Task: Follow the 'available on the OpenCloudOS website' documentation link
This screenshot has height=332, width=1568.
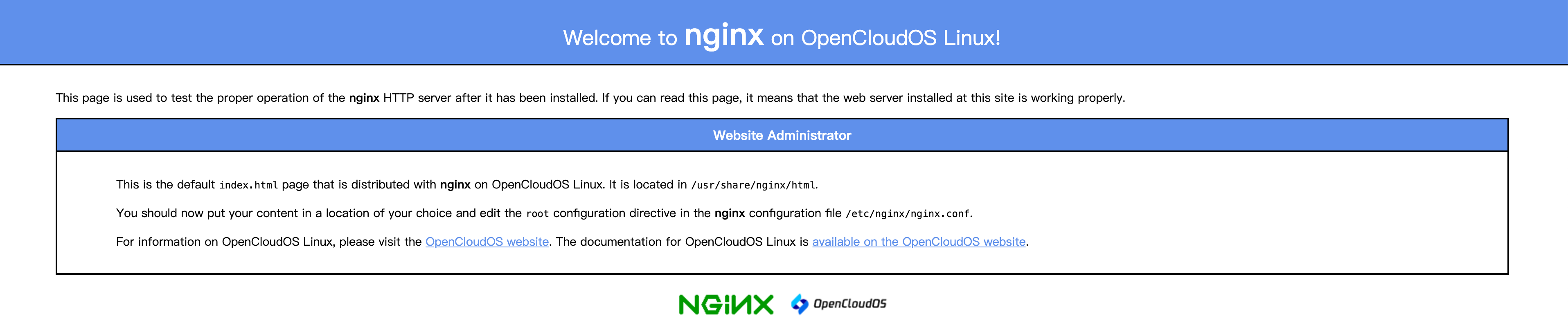Action: pyautogui.click(x=919, y=241)
